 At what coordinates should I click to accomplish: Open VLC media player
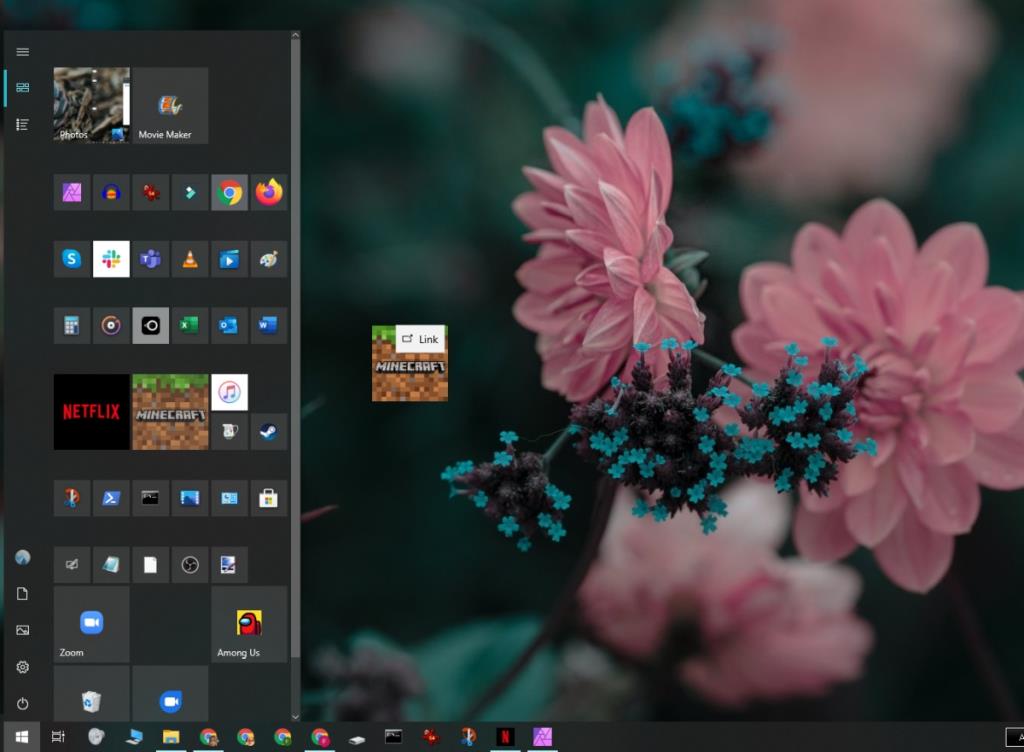(189, 258)
